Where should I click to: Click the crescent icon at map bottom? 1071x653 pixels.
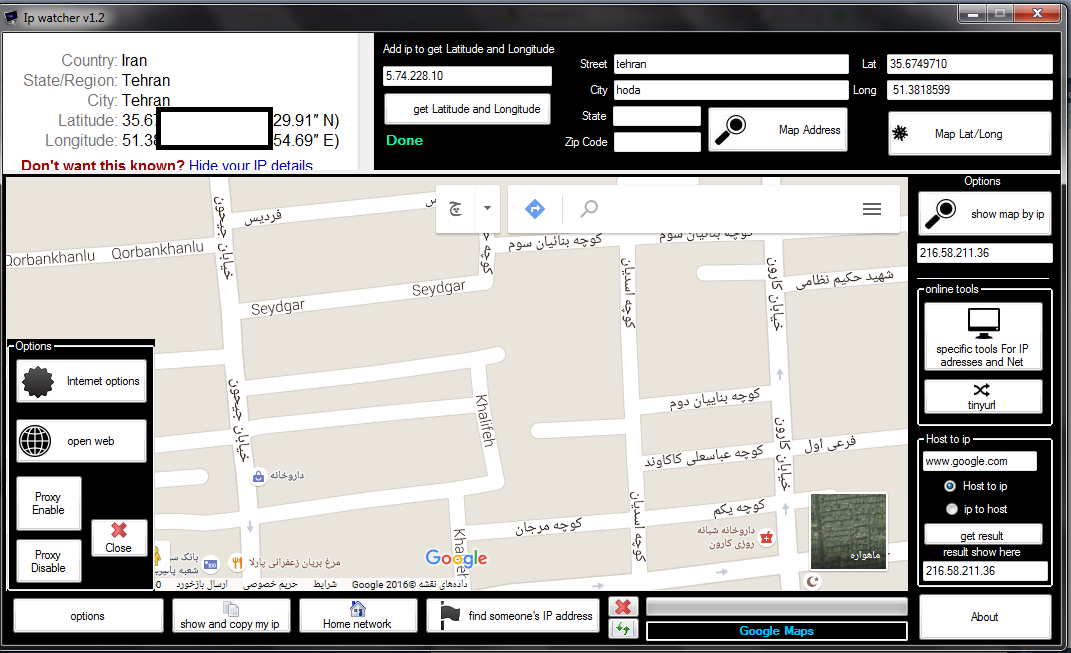click(x=812, y=581)
